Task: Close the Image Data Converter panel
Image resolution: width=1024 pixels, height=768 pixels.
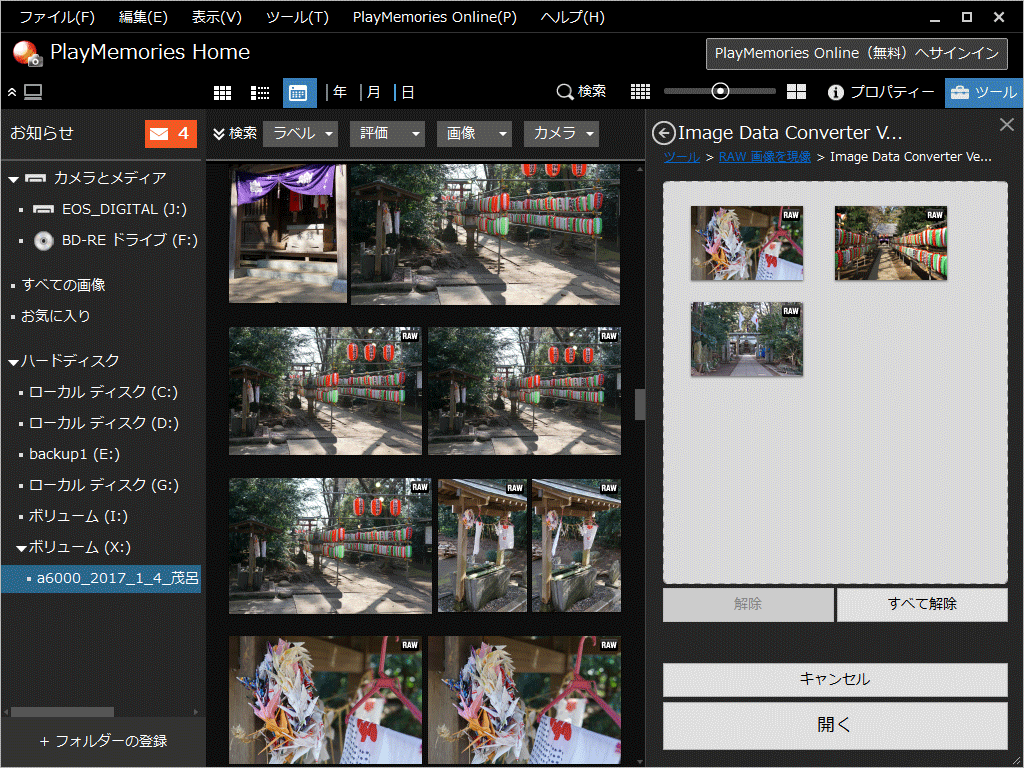Action: click(x=1006, y=124)
